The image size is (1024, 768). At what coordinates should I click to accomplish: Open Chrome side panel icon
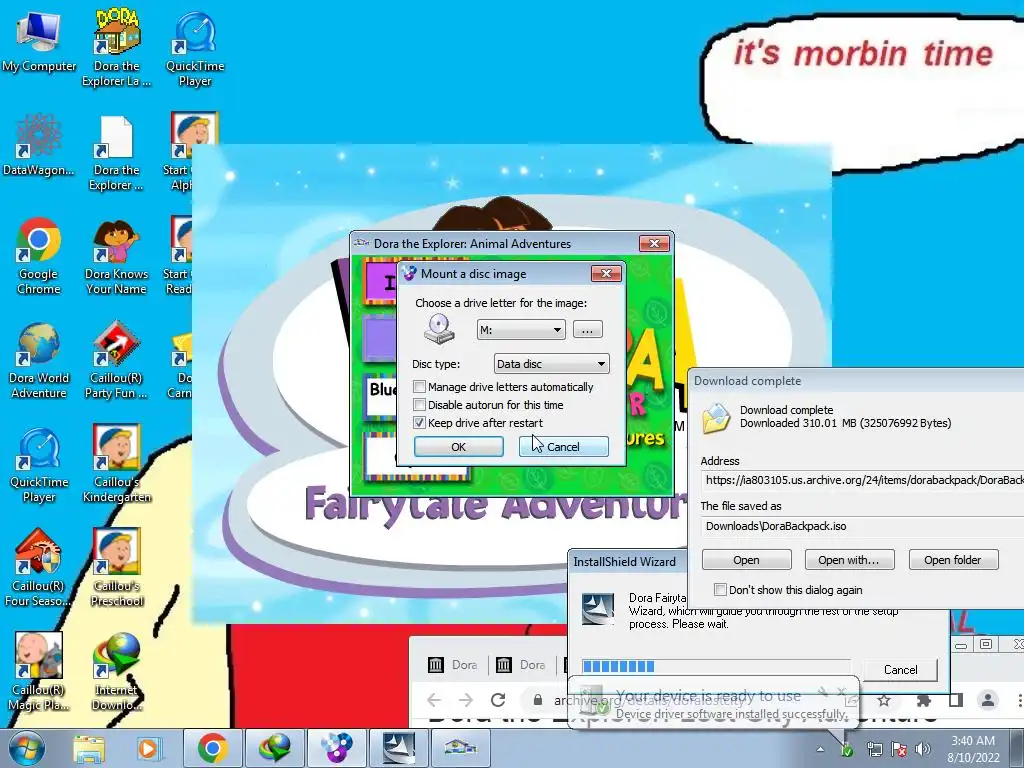click(955, 701)
